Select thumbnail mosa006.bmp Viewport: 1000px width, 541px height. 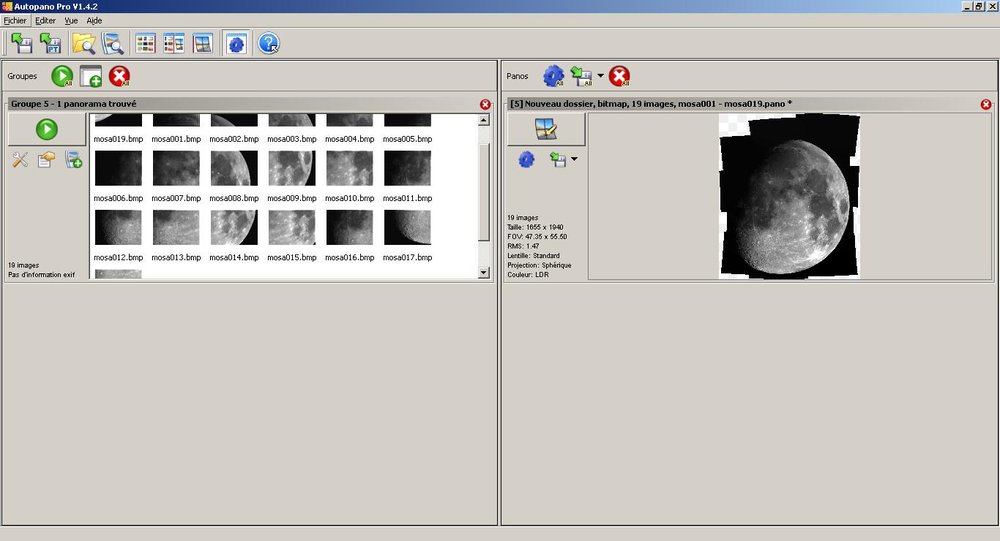[x=118, y=168]
